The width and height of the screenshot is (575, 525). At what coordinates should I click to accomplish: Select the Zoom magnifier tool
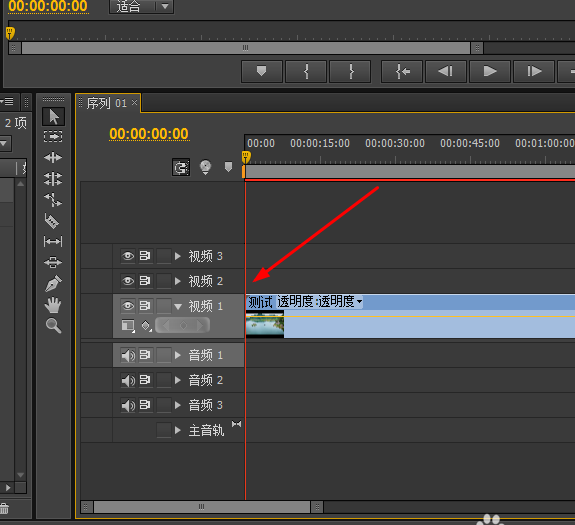point(54,326)
